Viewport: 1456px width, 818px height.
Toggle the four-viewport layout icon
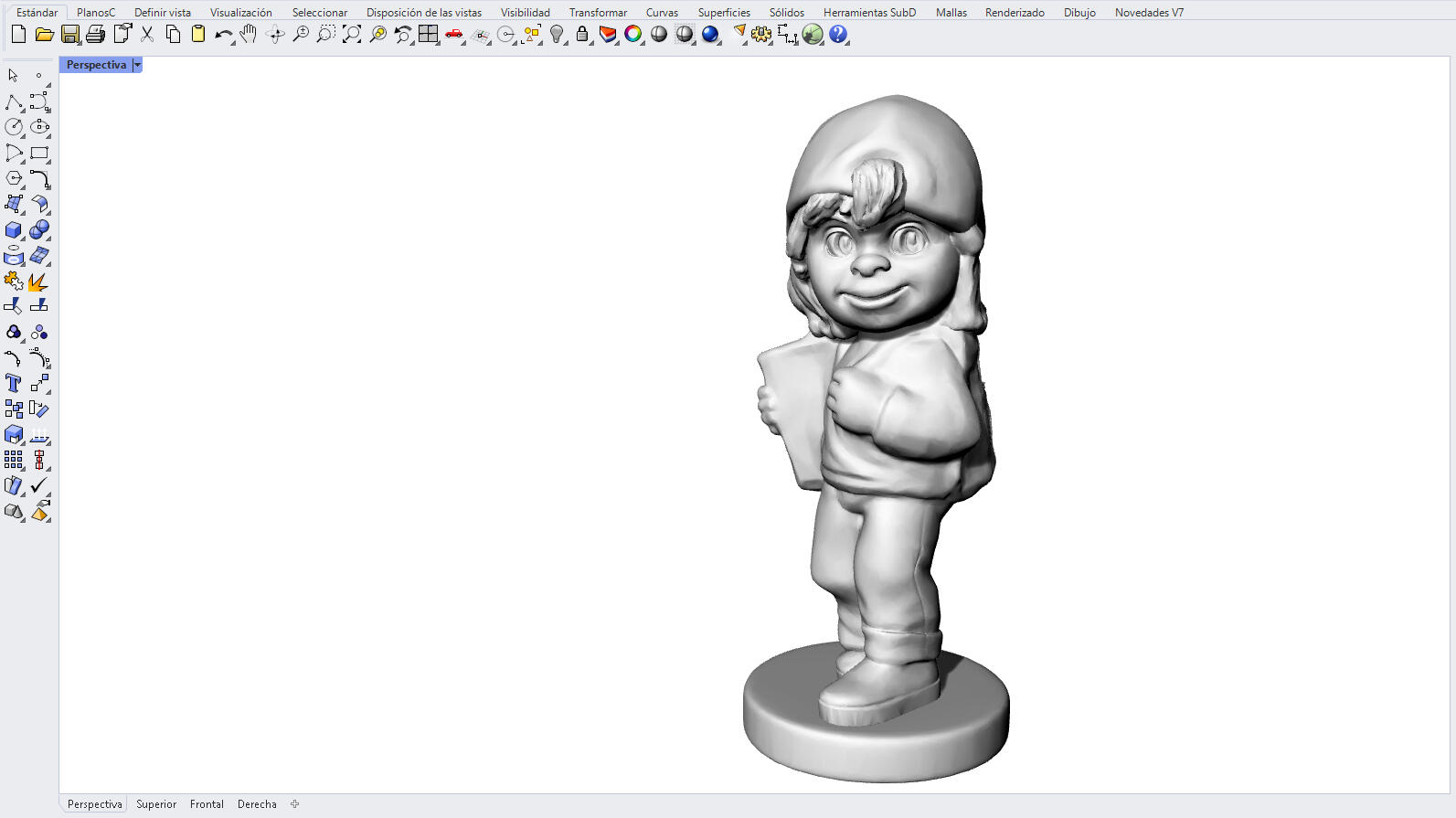click(428, 35)
